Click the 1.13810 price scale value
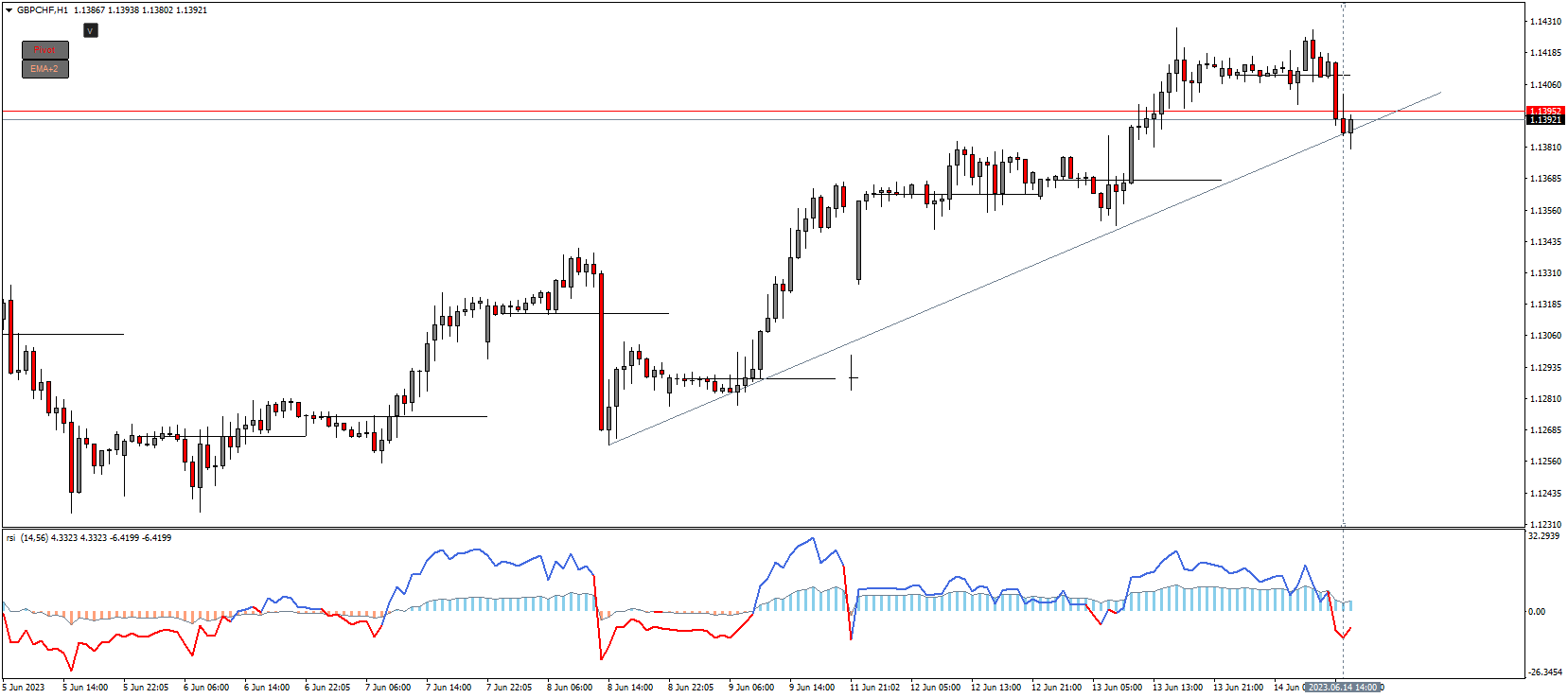Screen dimensions: 1568x698 (x=1545, y=148)
